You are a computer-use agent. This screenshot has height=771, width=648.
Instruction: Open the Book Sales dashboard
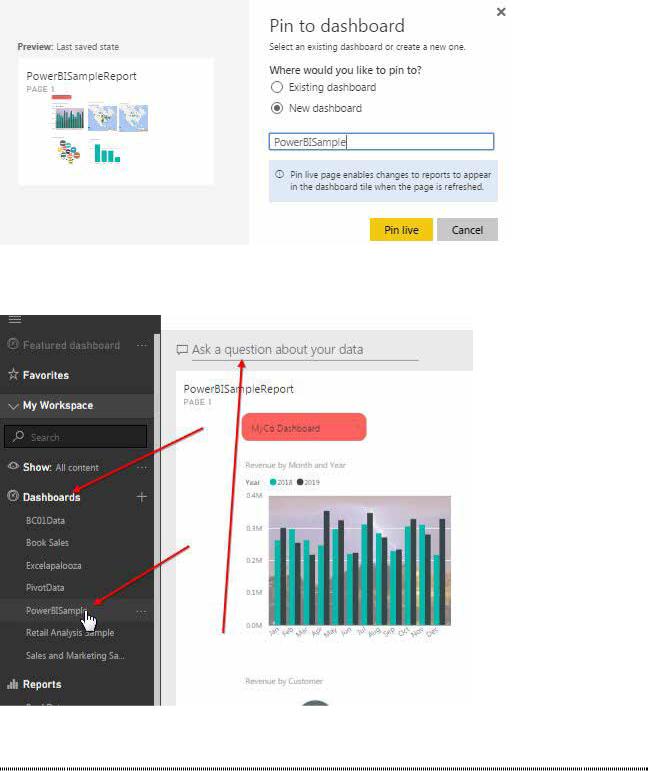(47, 542)
